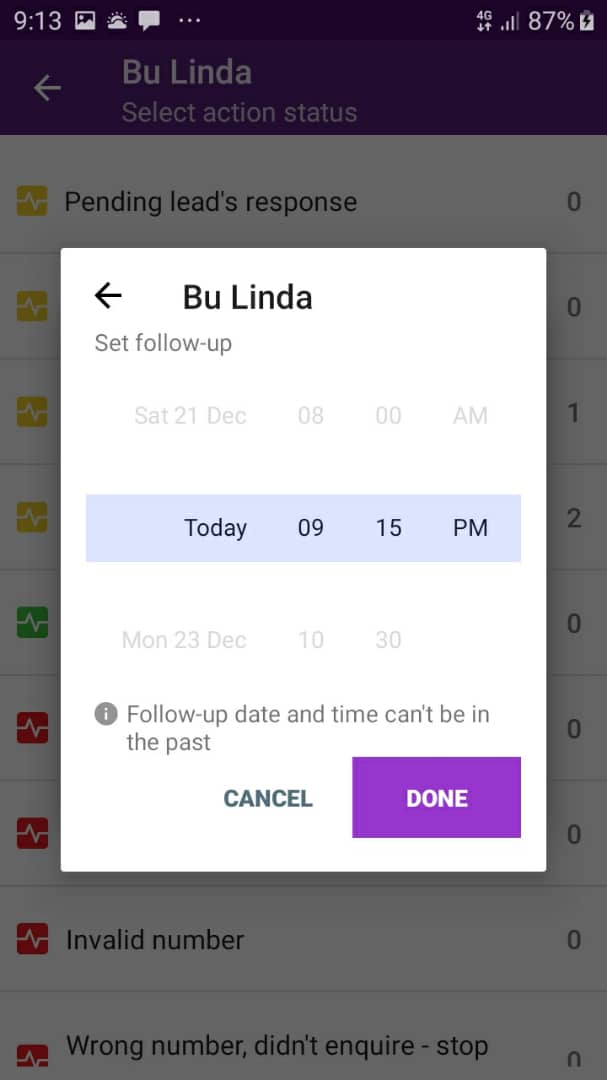Tap the weather icon in the status bar
Screen dimensions: 607x1080
(x=117, y=20)
